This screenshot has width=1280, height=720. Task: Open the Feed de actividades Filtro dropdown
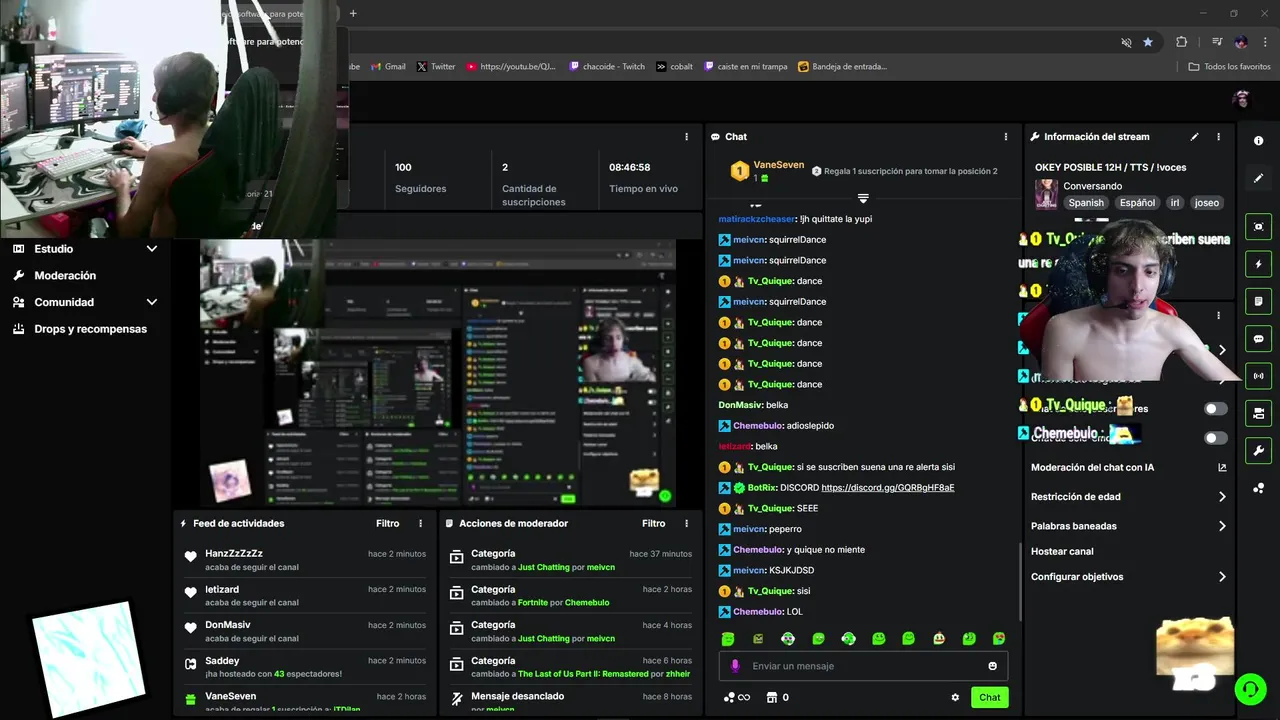coord(387,523)
